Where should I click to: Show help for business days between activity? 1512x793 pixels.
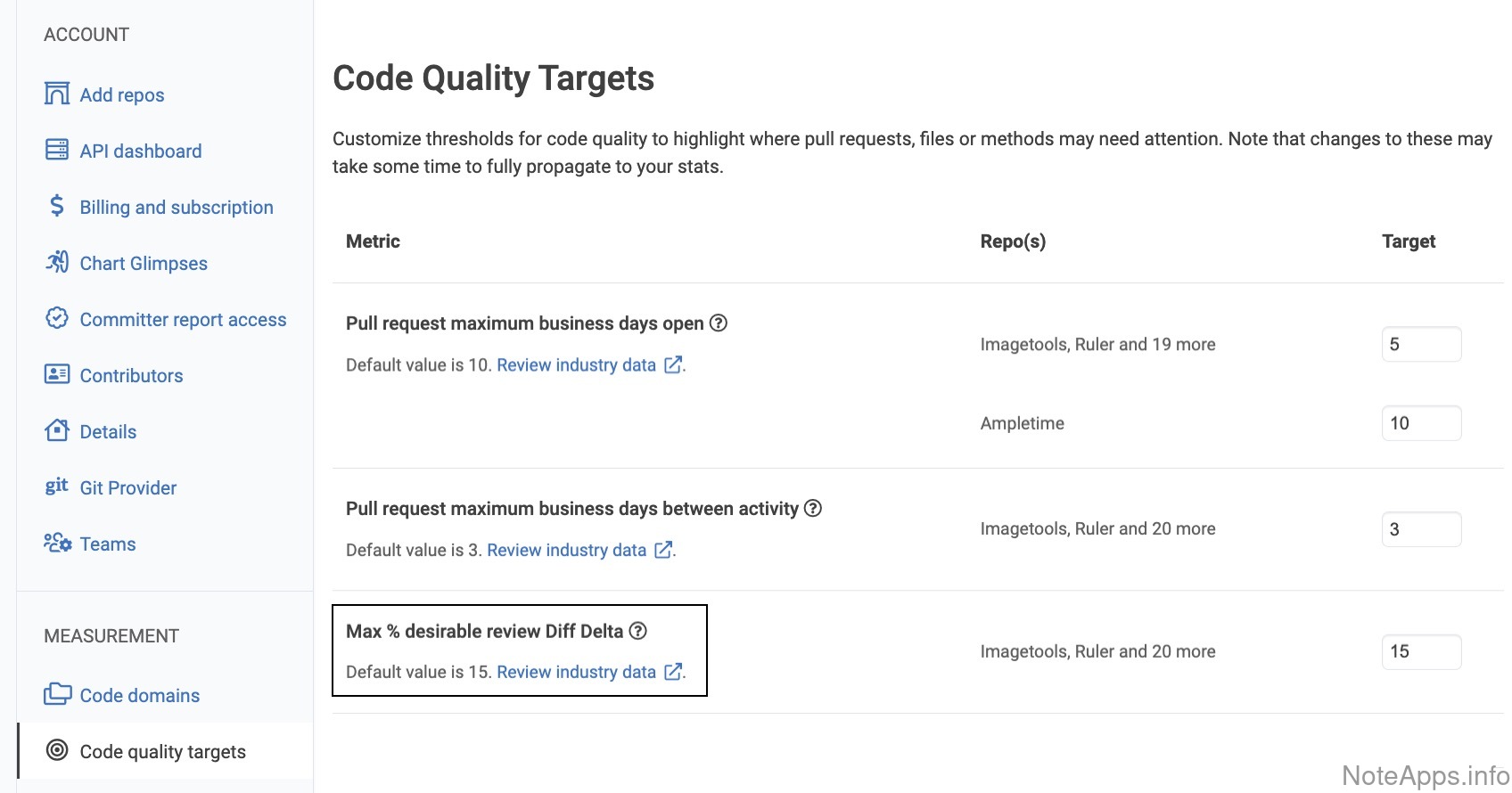[813, 509]
